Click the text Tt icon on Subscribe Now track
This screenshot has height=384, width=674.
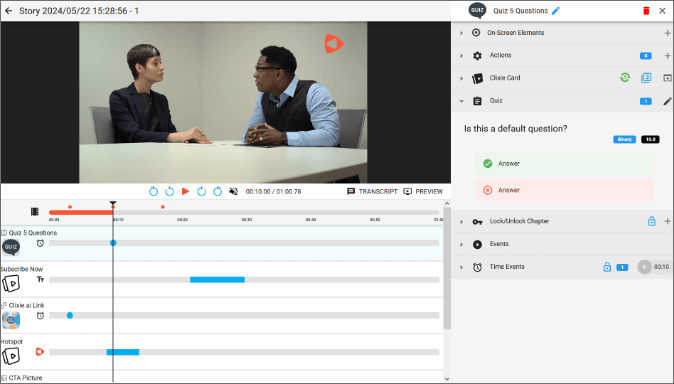point(40,280)
